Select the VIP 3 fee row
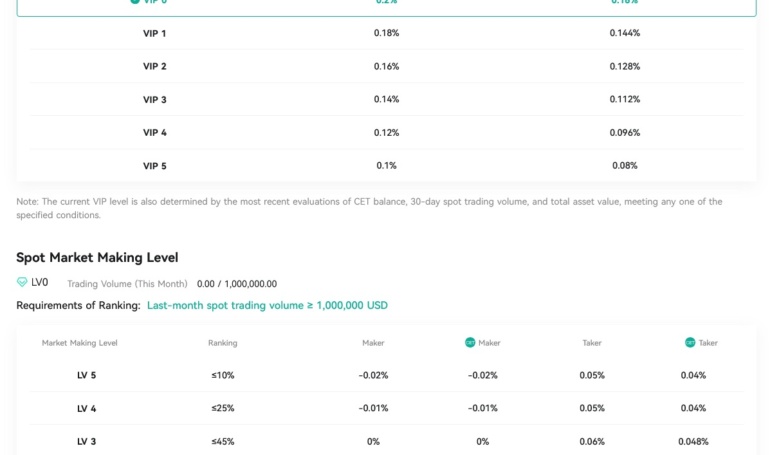Screen dimensions: 770x455 (386, 99)
